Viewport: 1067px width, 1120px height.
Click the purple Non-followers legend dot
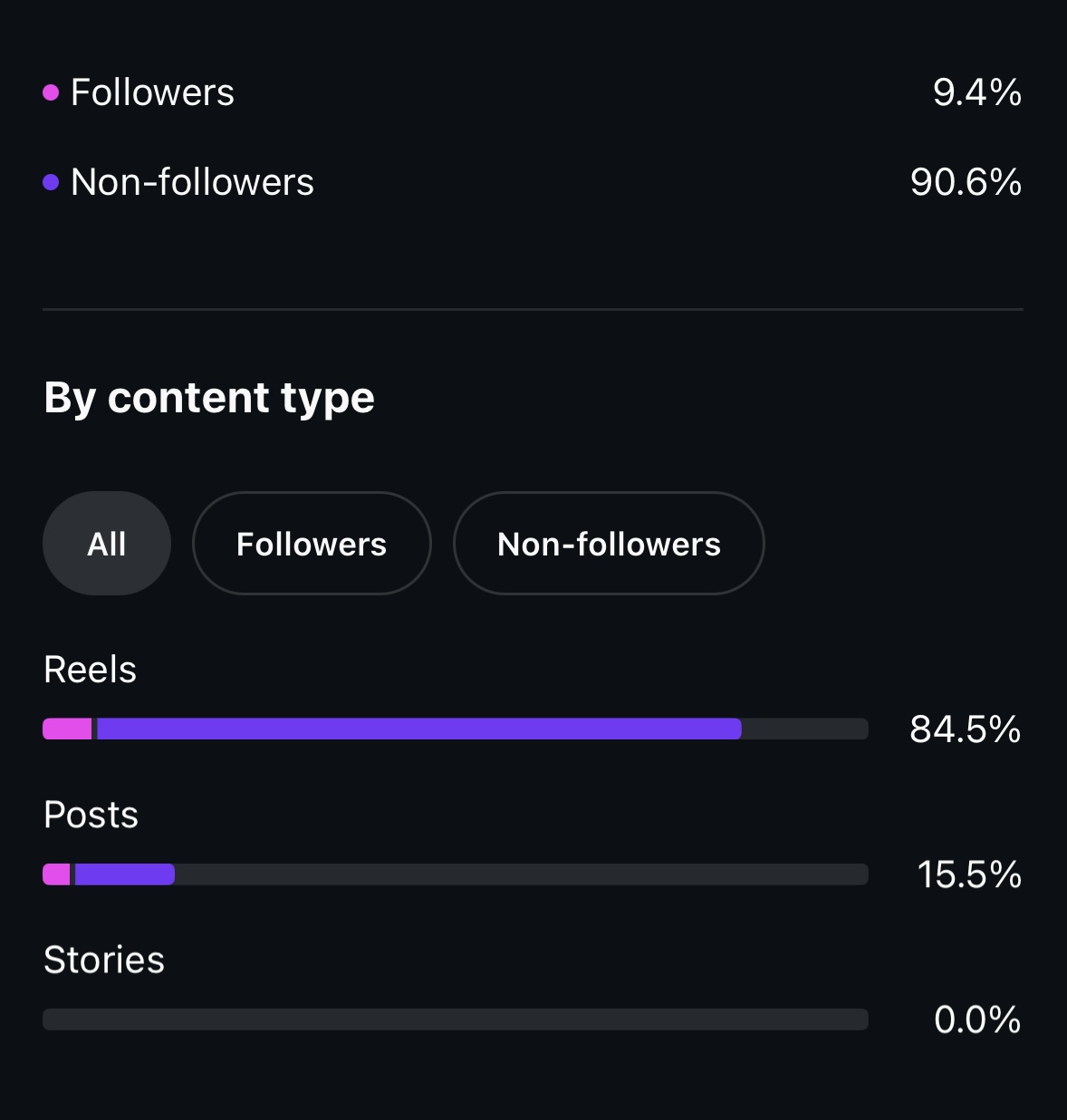coord(51,182)
